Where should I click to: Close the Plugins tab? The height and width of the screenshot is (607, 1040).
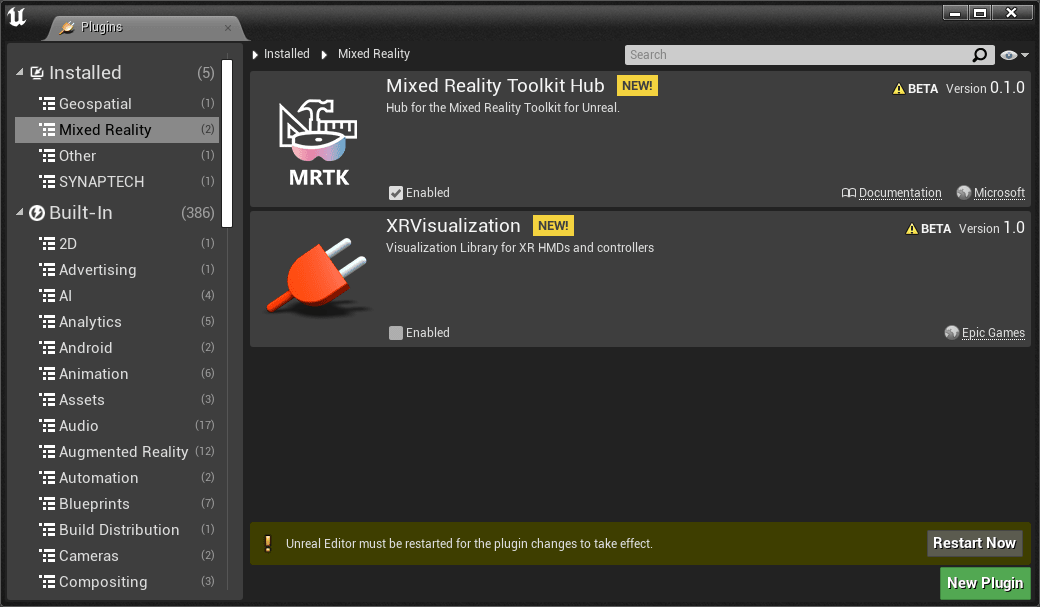[228, 28]
